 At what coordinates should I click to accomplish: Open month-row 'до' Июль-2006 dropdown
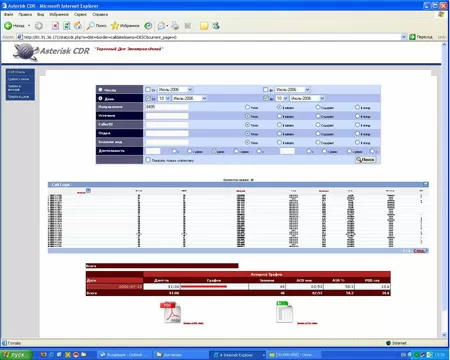coord(293,90)
